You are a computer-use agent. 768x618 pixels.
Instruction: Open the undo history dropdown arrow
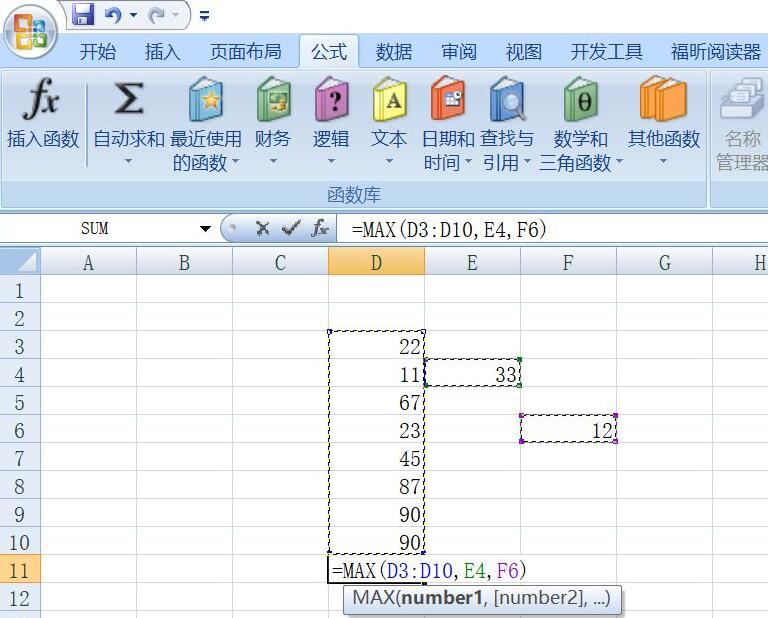click(133, 15)
